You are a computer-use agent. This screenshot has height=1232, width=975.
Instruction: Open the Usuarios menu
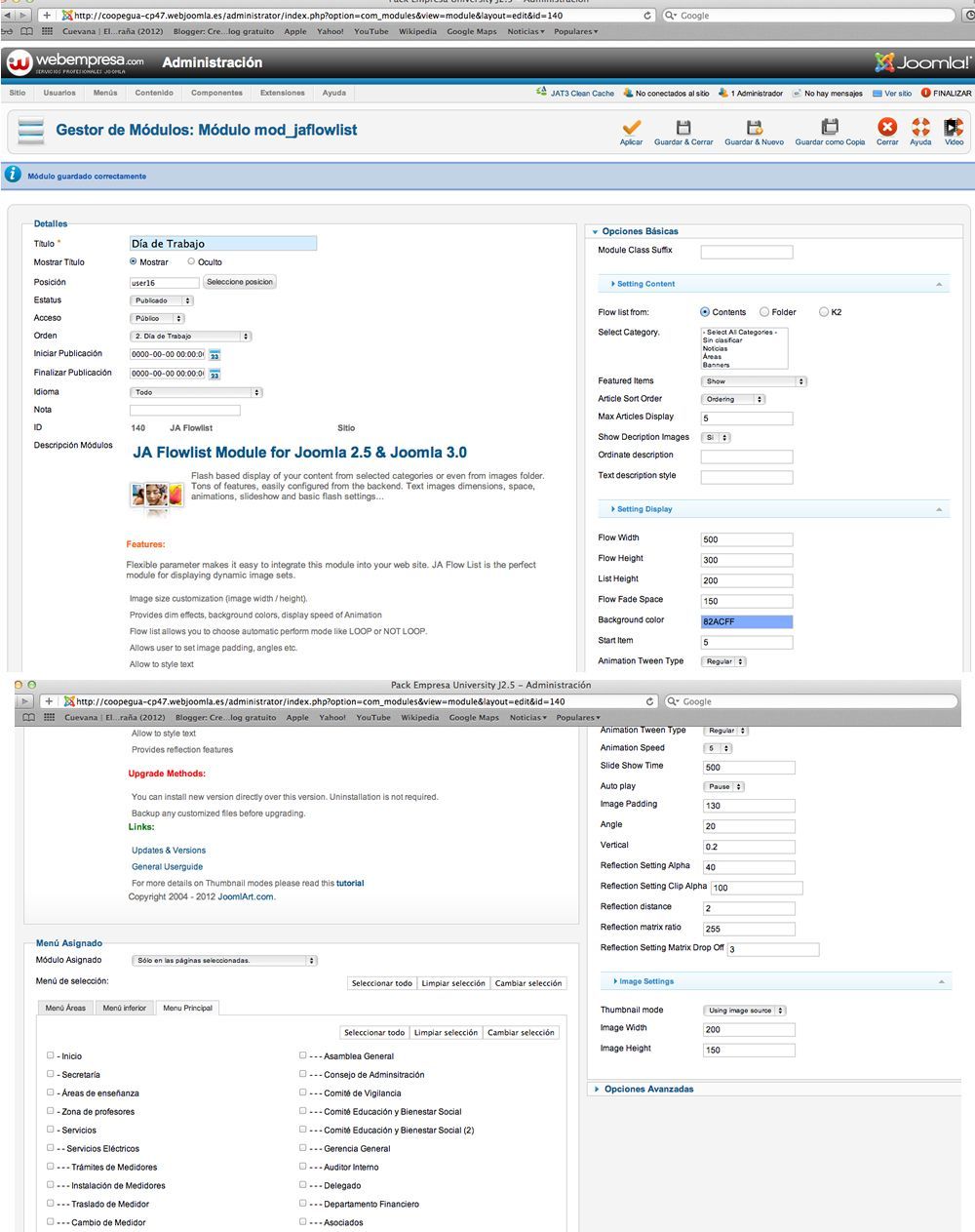(59, 93)
